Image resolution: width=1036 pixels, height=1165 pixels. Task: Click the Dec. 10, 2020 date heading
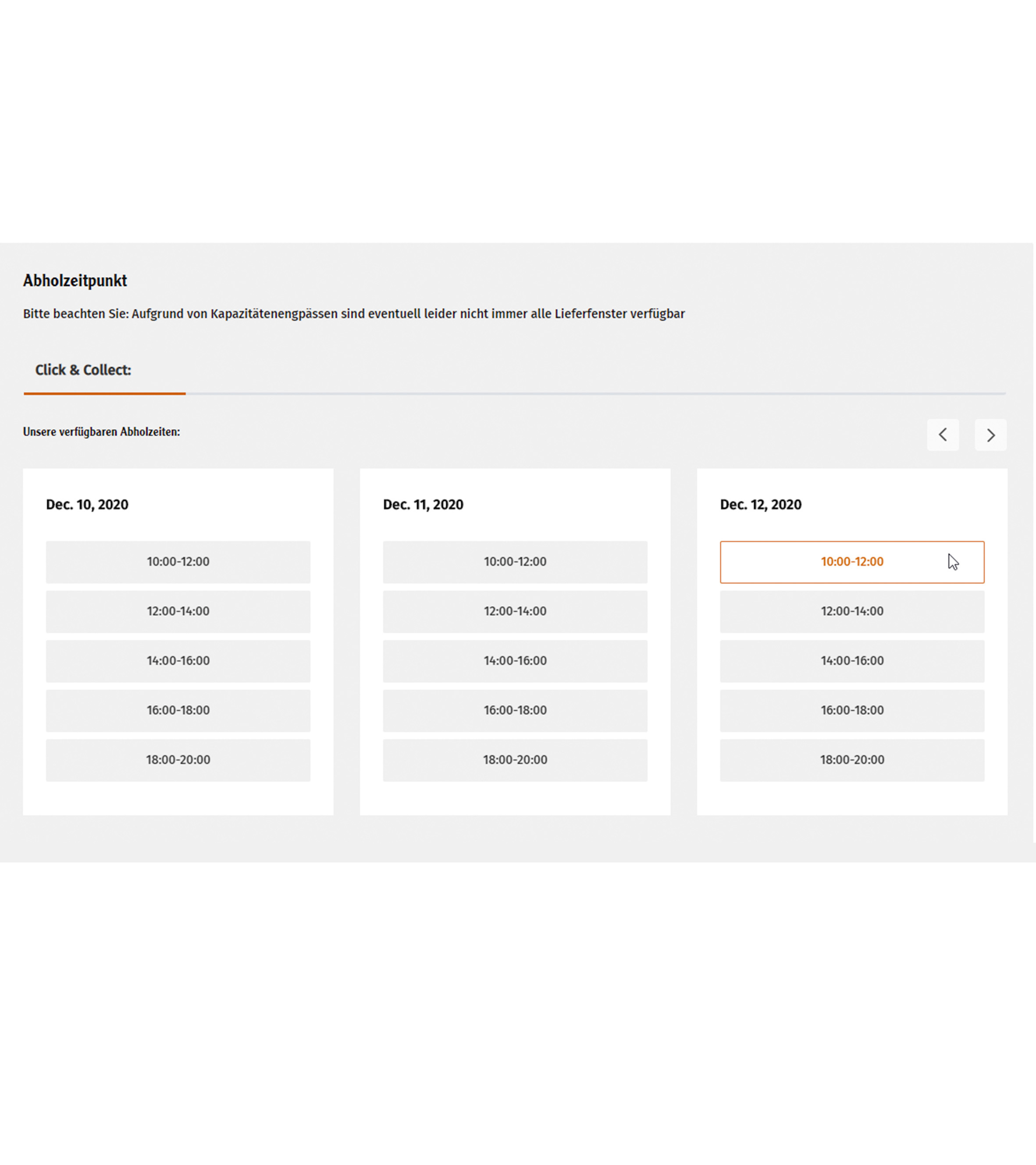pos(87,505)
